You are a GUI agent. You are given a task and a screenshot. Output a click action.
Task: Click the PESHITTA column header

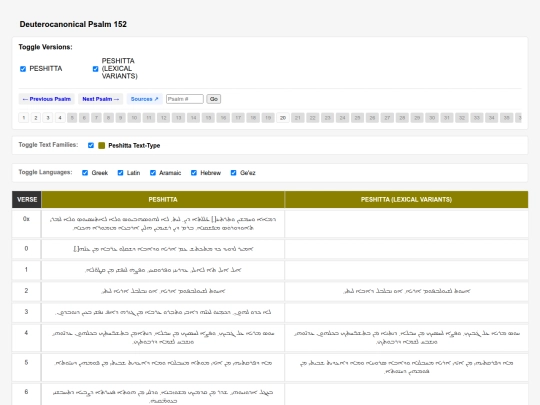pos(163,200)
